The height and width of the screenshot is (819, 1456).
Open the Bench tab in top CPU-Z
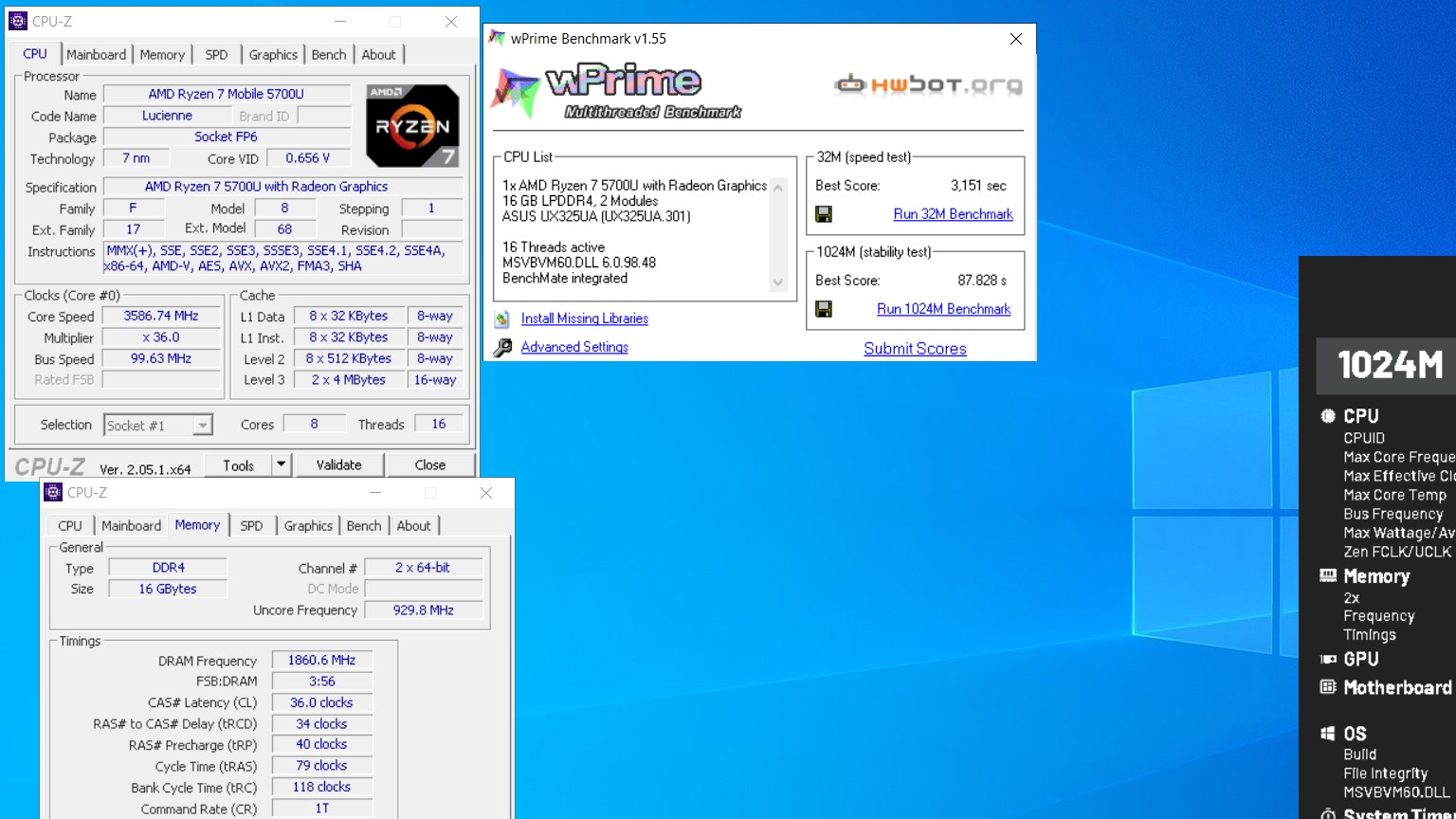(x=329, y=55)
